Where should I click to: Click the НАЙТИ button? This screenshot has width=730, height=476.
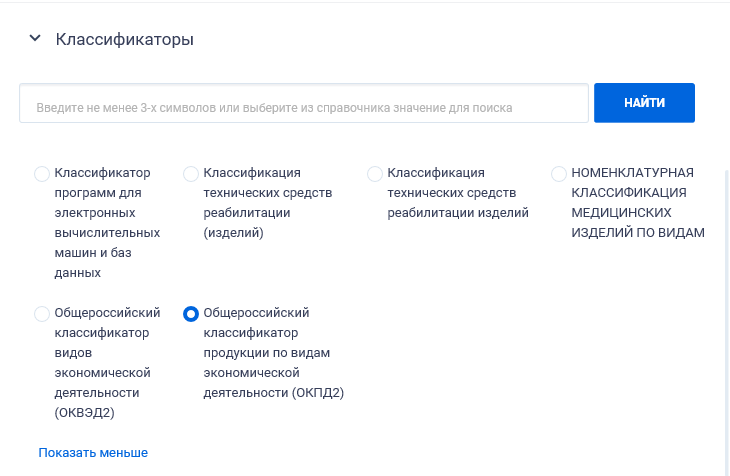[x=644, y=103]
